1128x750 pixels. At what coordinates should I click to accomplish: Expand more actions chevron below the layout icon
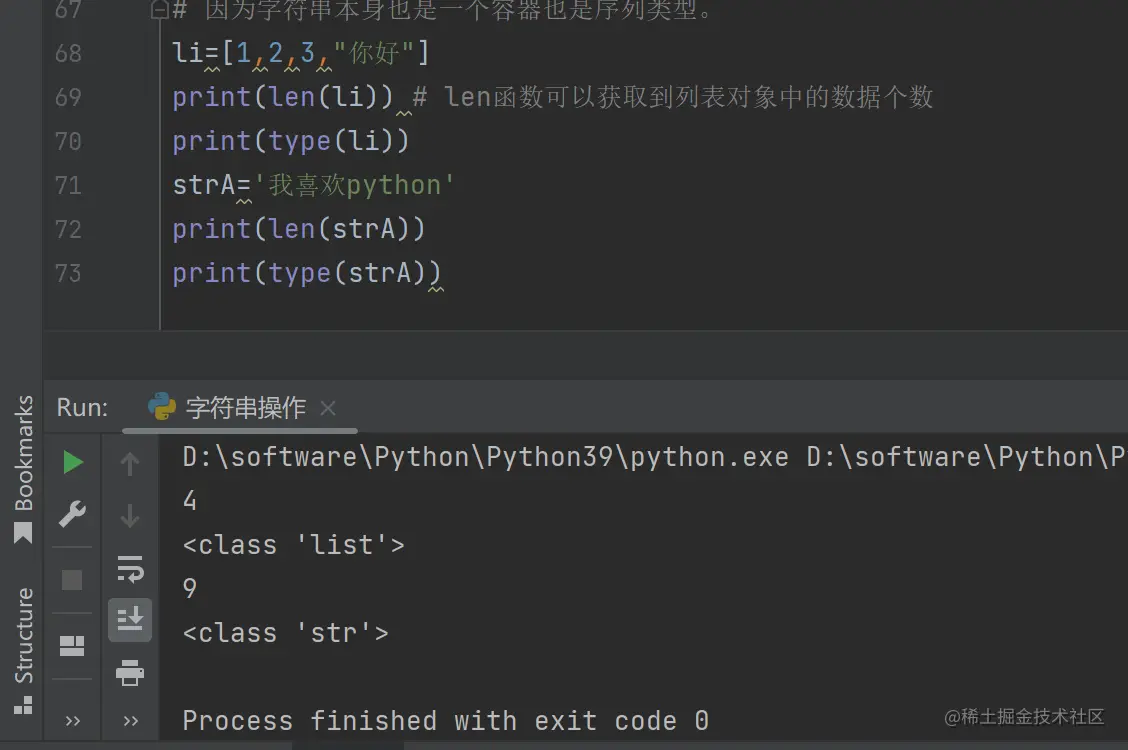point(73,720)
